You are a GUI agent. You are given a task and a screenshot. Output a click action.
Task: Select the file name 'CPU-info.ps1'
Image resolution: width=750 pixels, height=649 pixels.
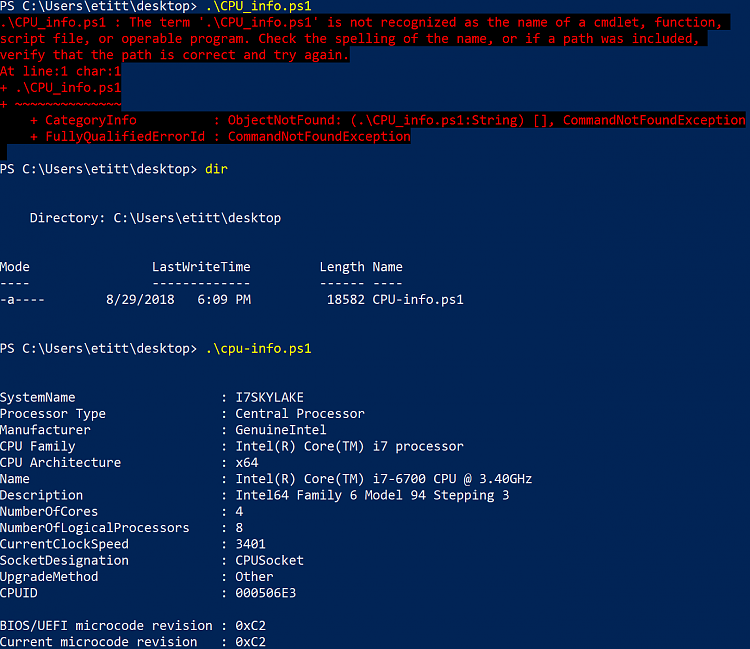pyautogui.click(x=418, y=299)
